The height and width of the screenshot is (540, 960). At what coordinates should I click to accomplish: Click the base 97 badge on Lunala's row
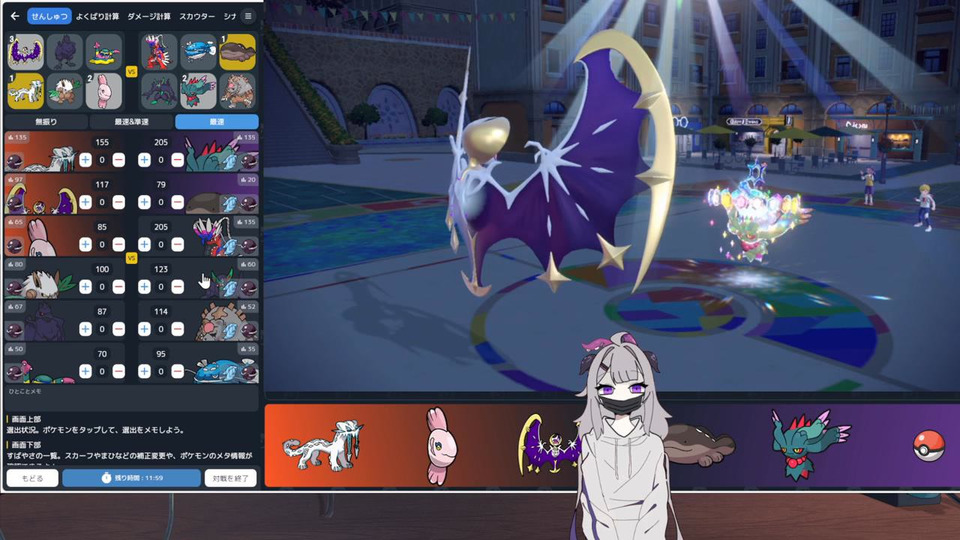tap(15, 180)
